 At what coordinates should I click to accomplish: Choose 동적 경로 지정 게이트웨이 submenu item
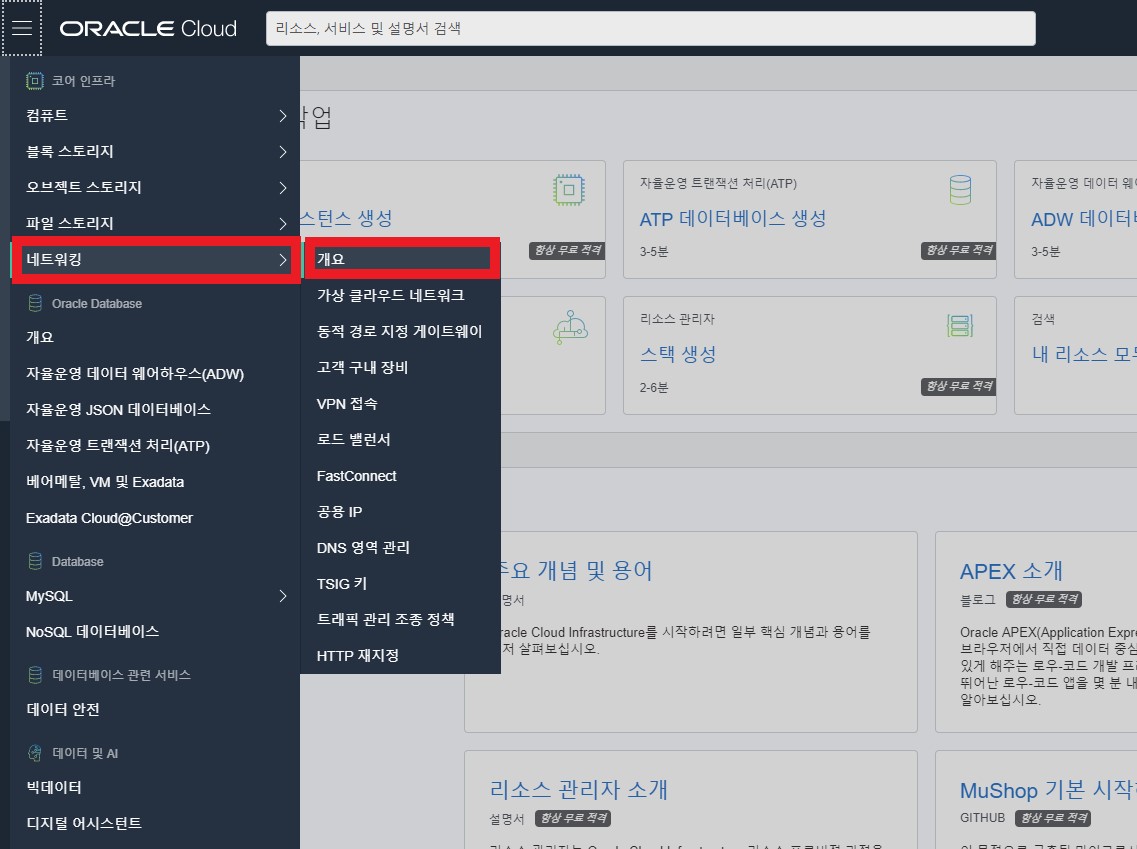click(x=400, y=331)
